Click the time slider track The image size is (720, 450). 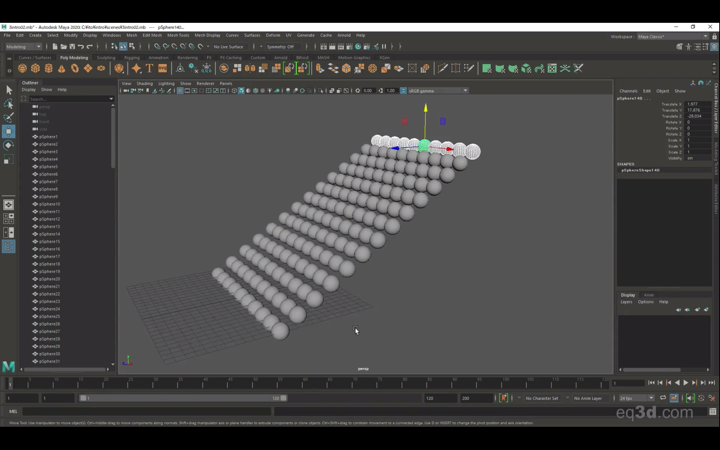300,382
